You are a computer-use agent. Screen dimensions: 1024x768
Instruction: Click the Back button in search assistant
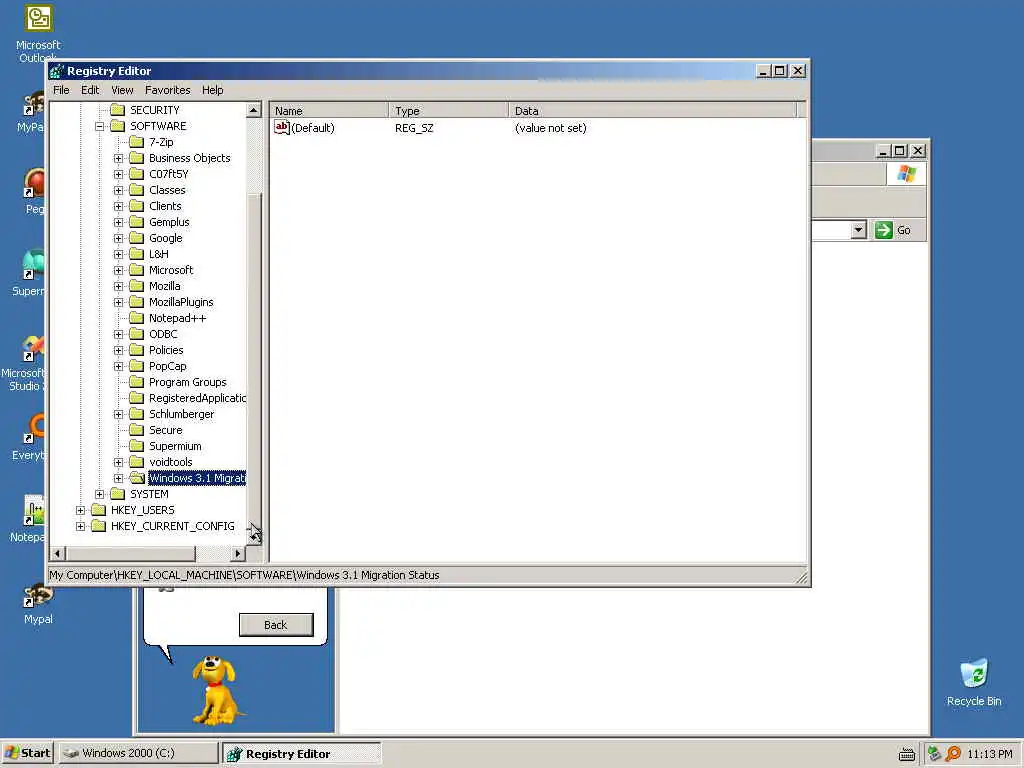point(276,625)
